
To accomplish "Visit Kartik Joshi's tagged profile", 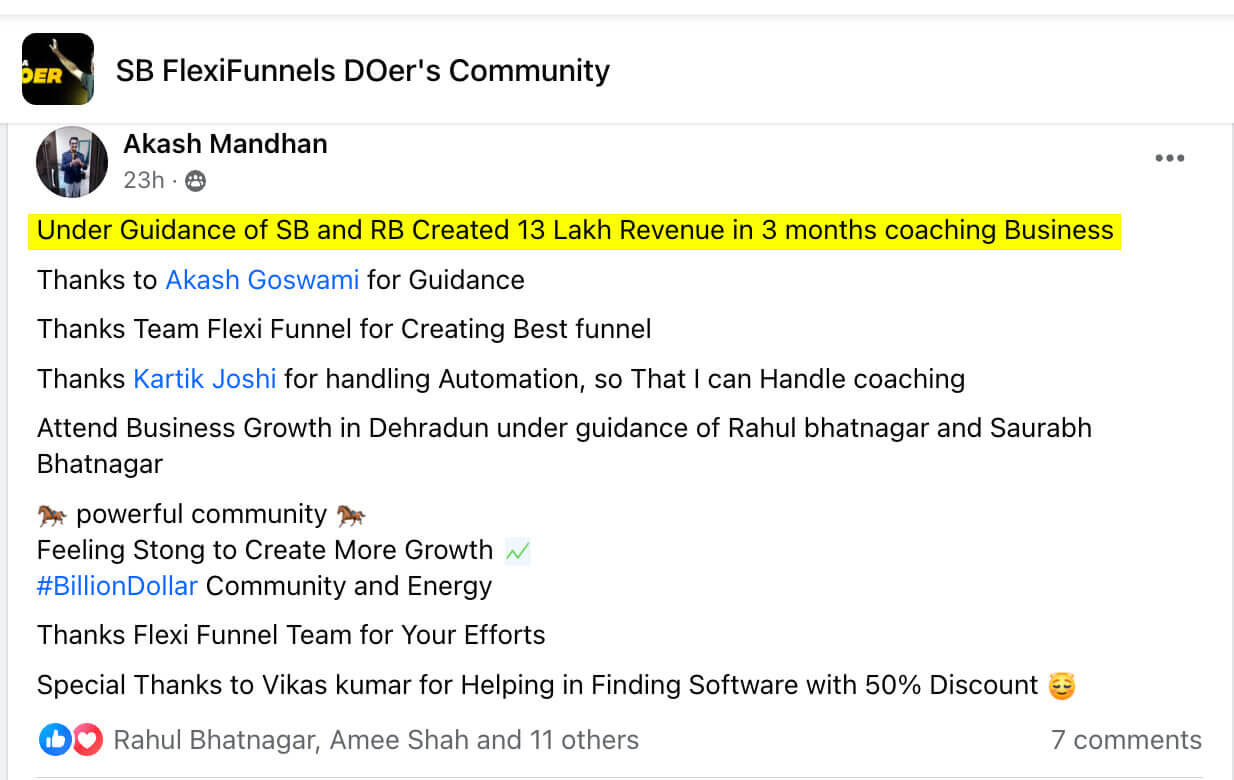I will pyautogui.click(x=204, y=379).
